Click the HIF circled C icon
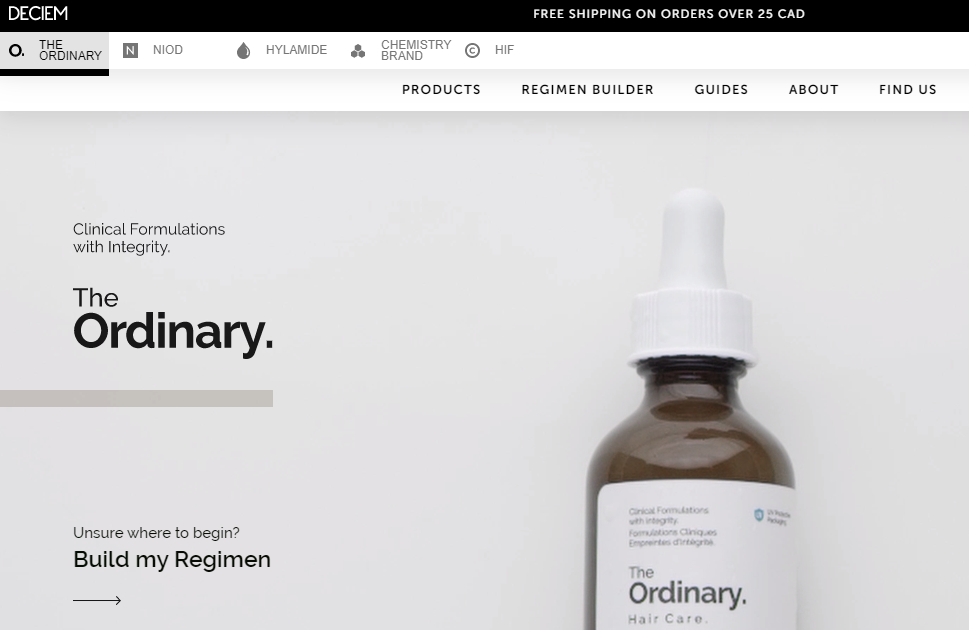Screen dimensions: 969x630 472,51
